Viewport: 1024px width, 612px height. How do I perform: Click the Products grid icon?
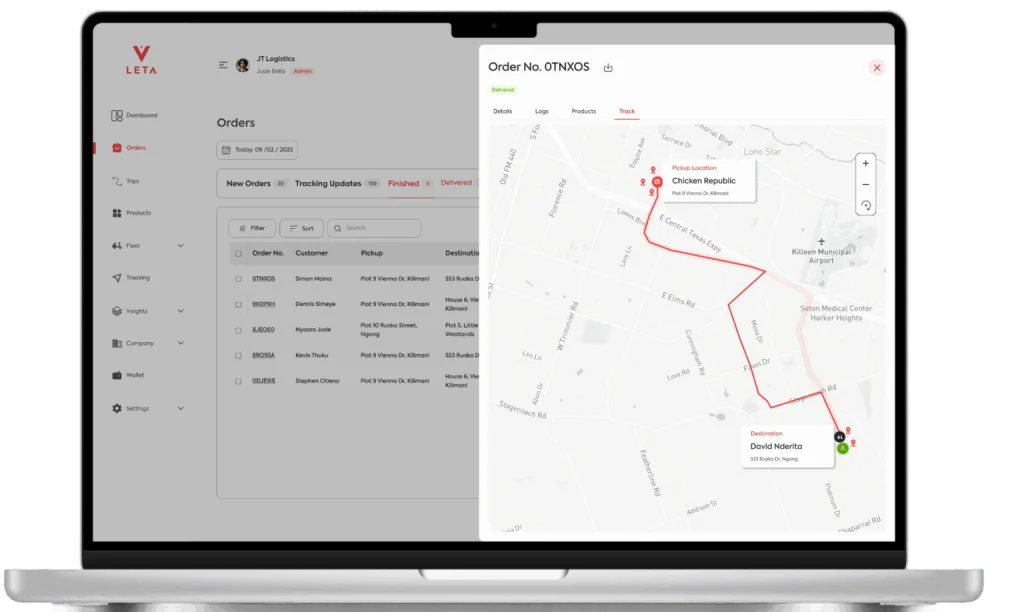click(117, 213)
